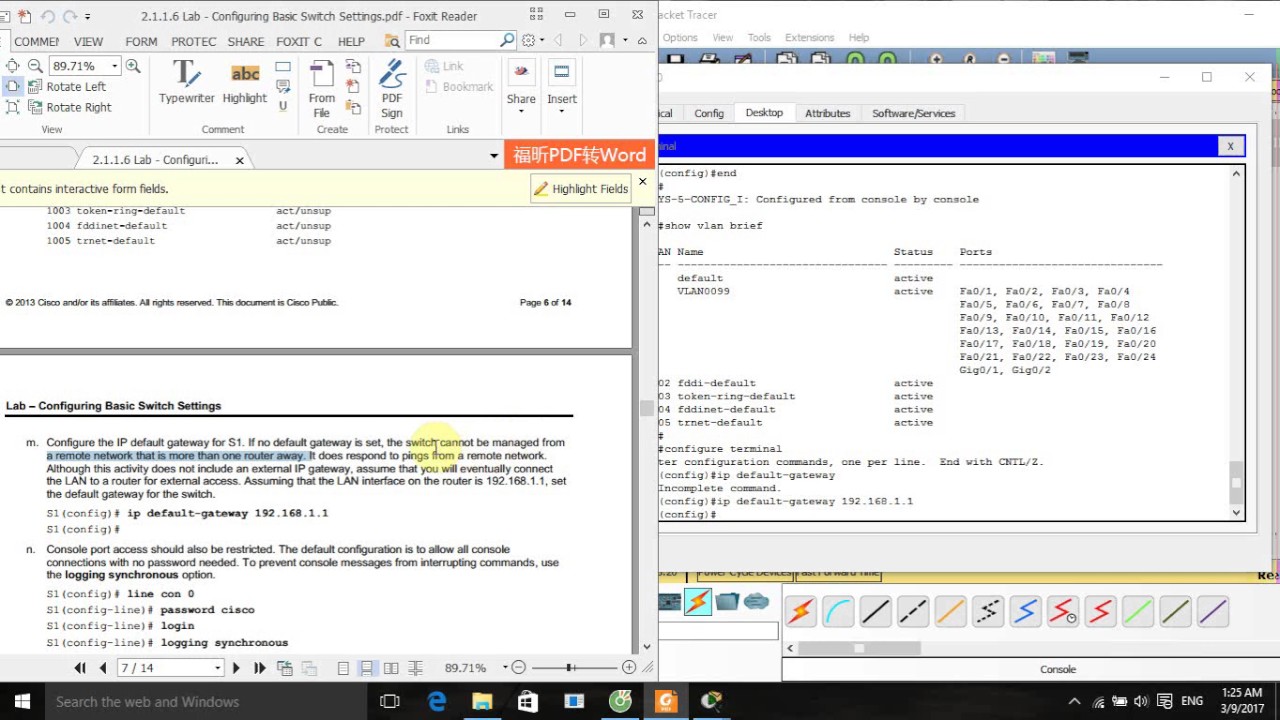The image size is (1280, 720).
Task: Select the note comment icon
Action: [x=283, y=87]
